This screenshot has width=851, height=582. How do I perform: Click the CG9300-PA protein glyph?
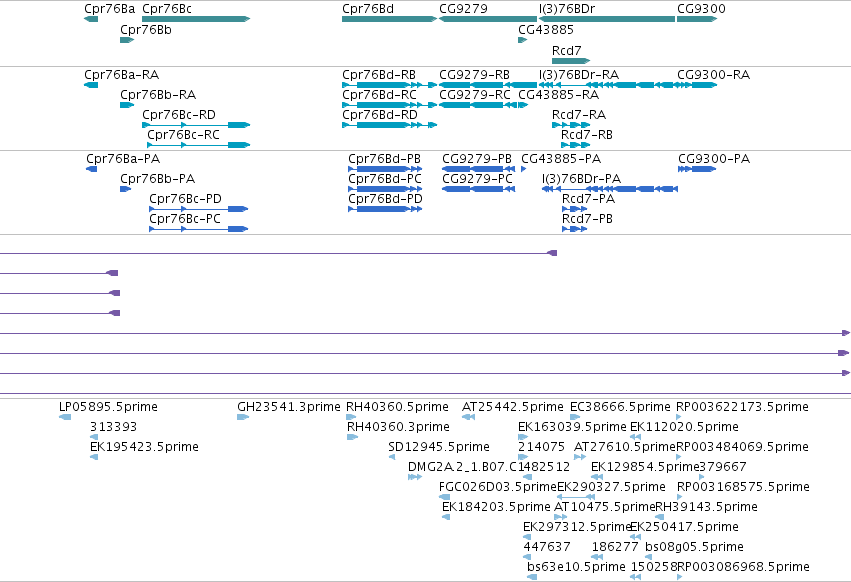[697, 169]
